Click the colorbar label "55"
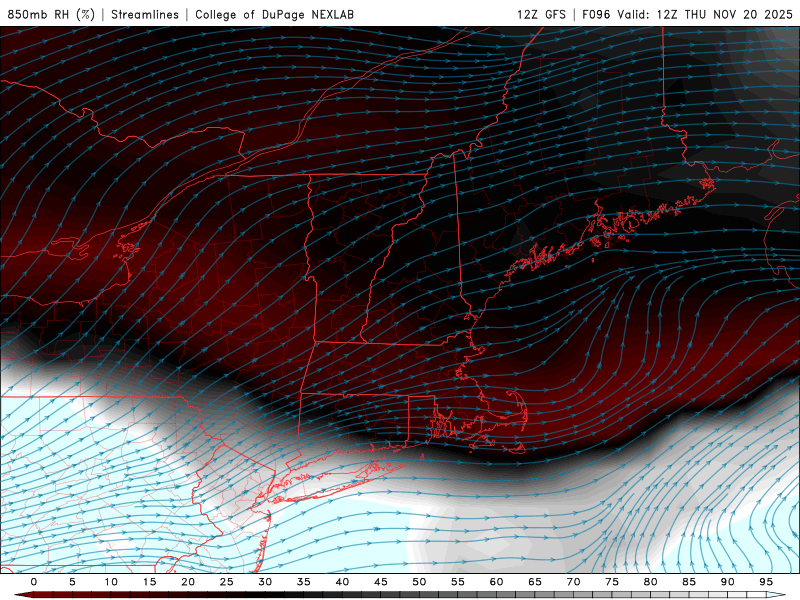Viewport: 800px width, 600px height. pyautogui.click(x=458, y=582)
